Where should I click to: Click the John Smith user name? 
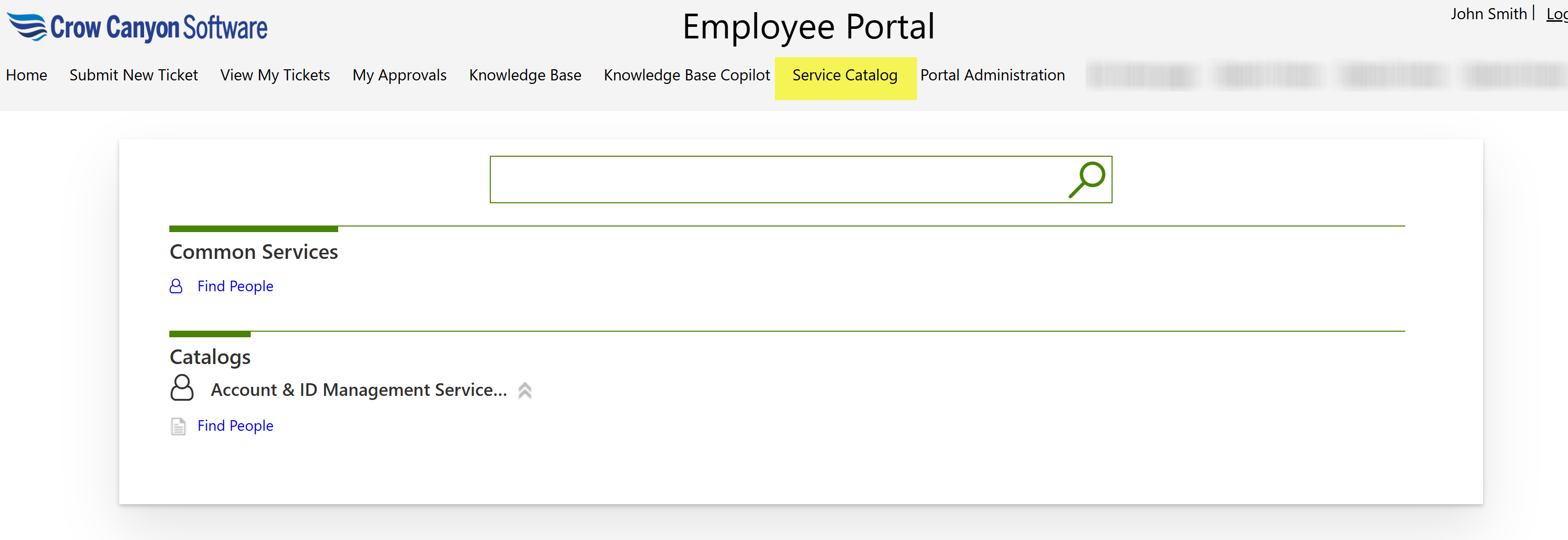point(1488,13)
